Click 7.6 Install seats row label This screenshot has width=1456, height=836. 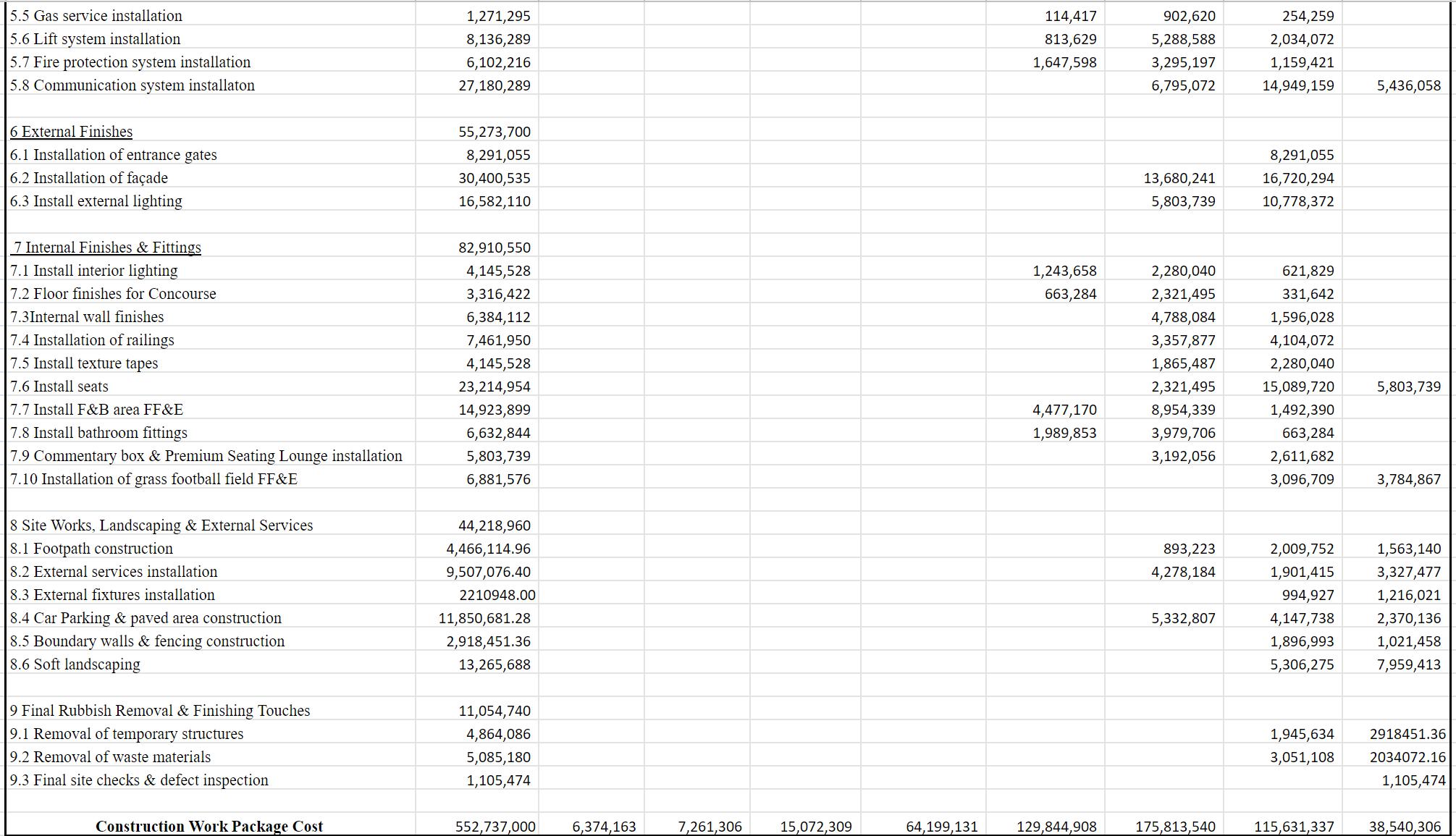(x=59, y=387)
